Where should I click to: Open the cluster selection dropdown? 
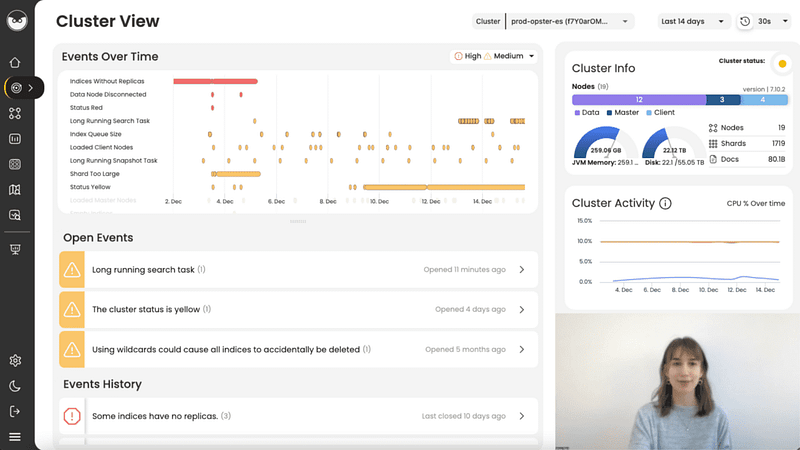tap(570, 21)
